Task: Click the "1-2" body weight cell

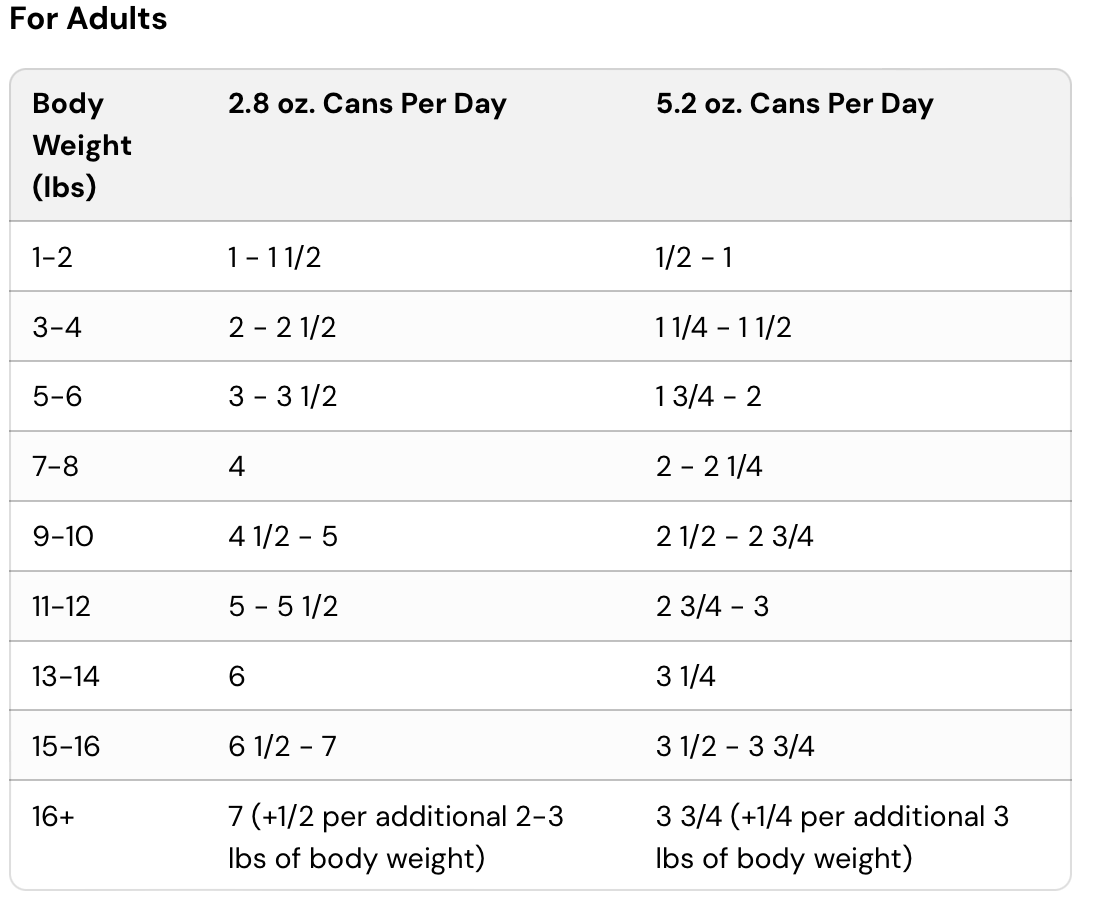Action: click(x=53, y=257)
